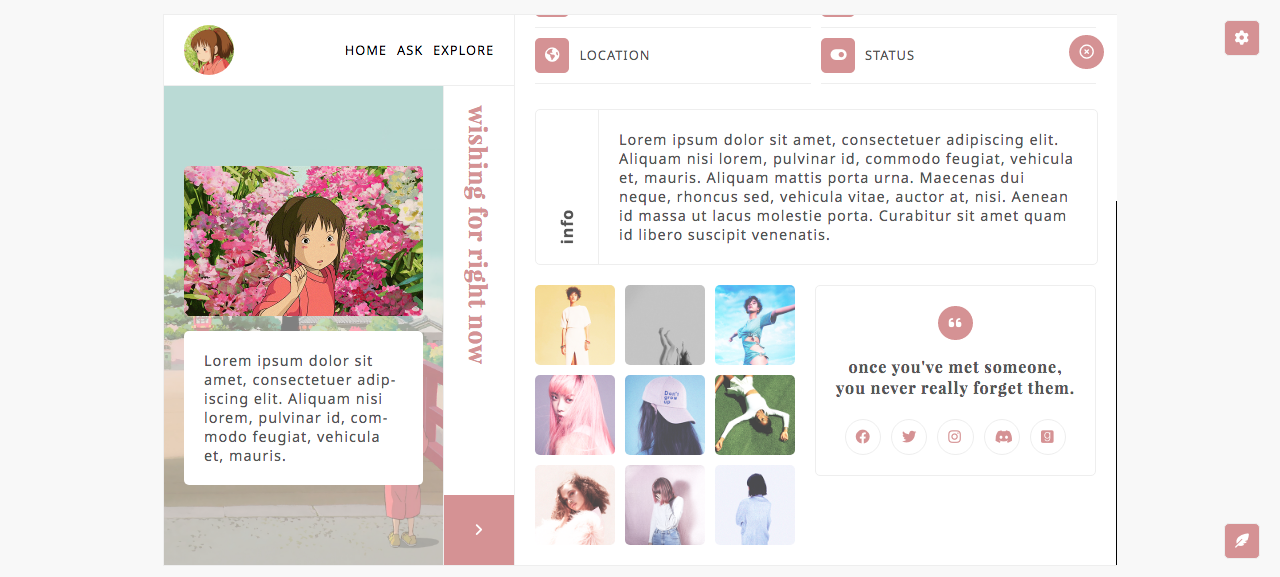Click the quotation mark icon

coord(955,323)
